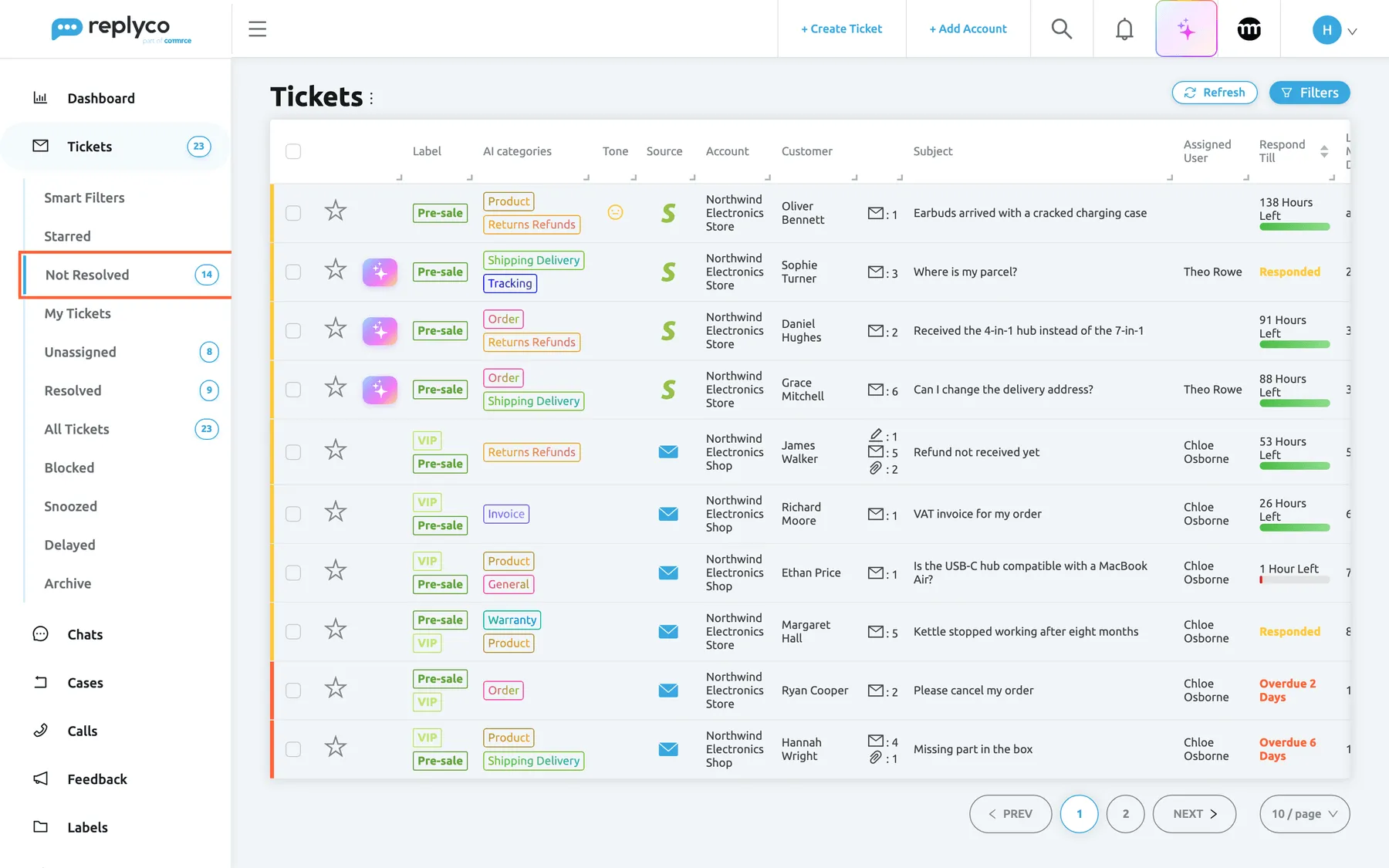Open Labels in sidebar

point(87,827)
